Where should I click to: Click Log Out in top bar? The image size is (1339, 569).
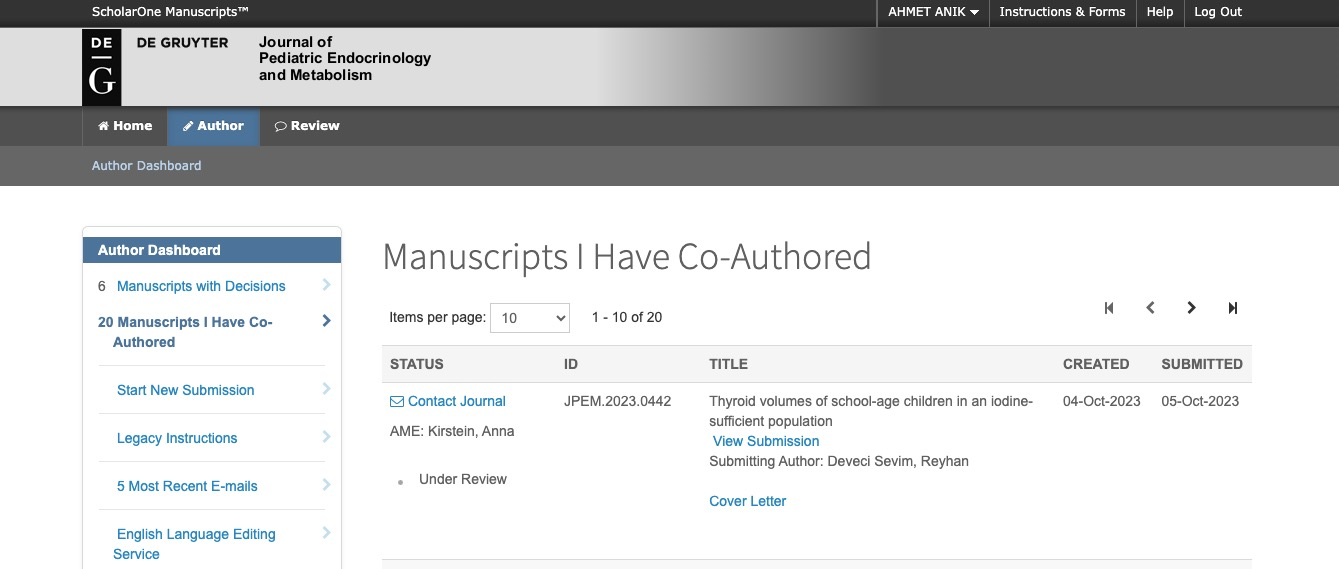[x=1217, y=12]
